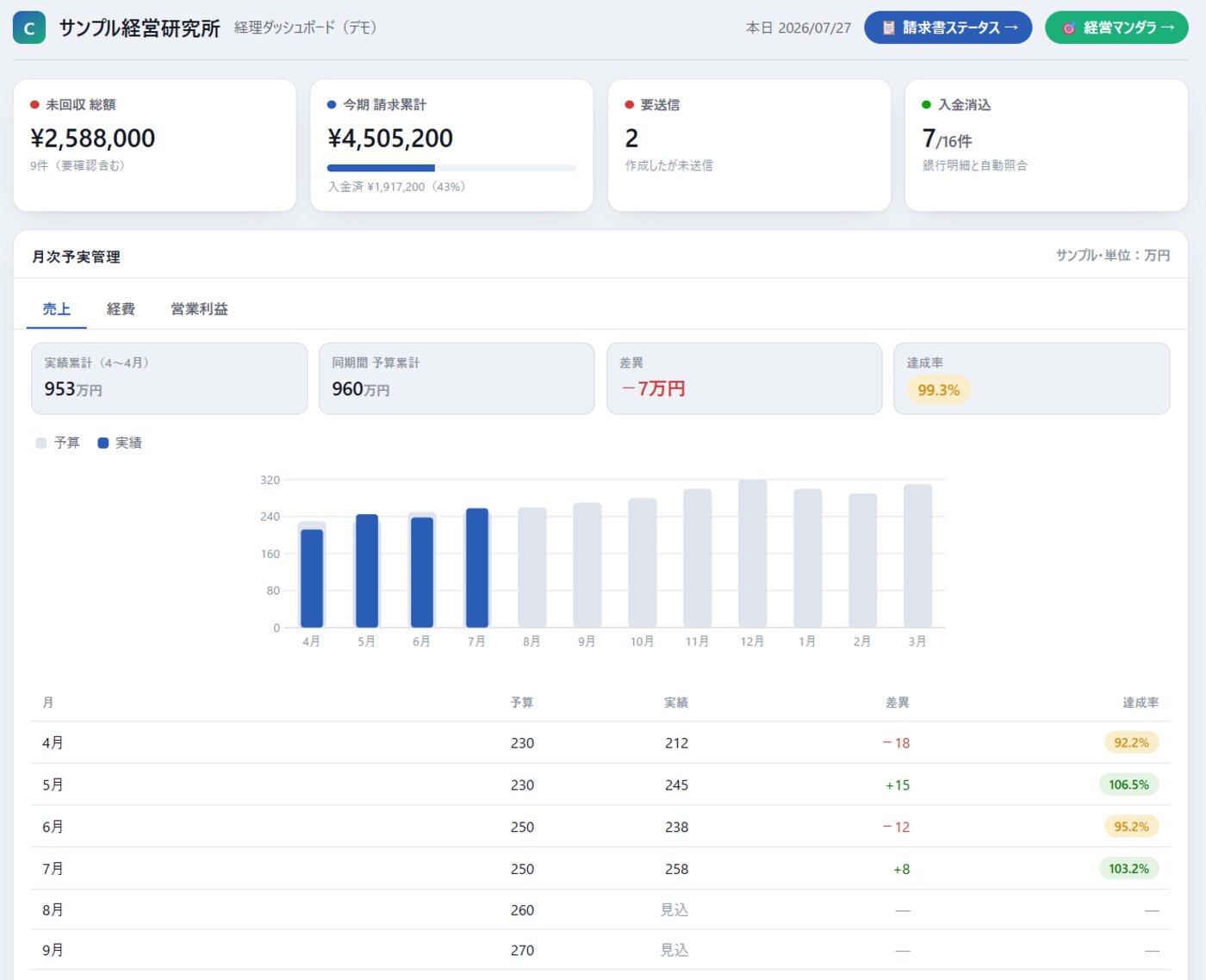Click the target icon in 経営マンダラ button
1206x980 pixels.
tap(1069, 28)
